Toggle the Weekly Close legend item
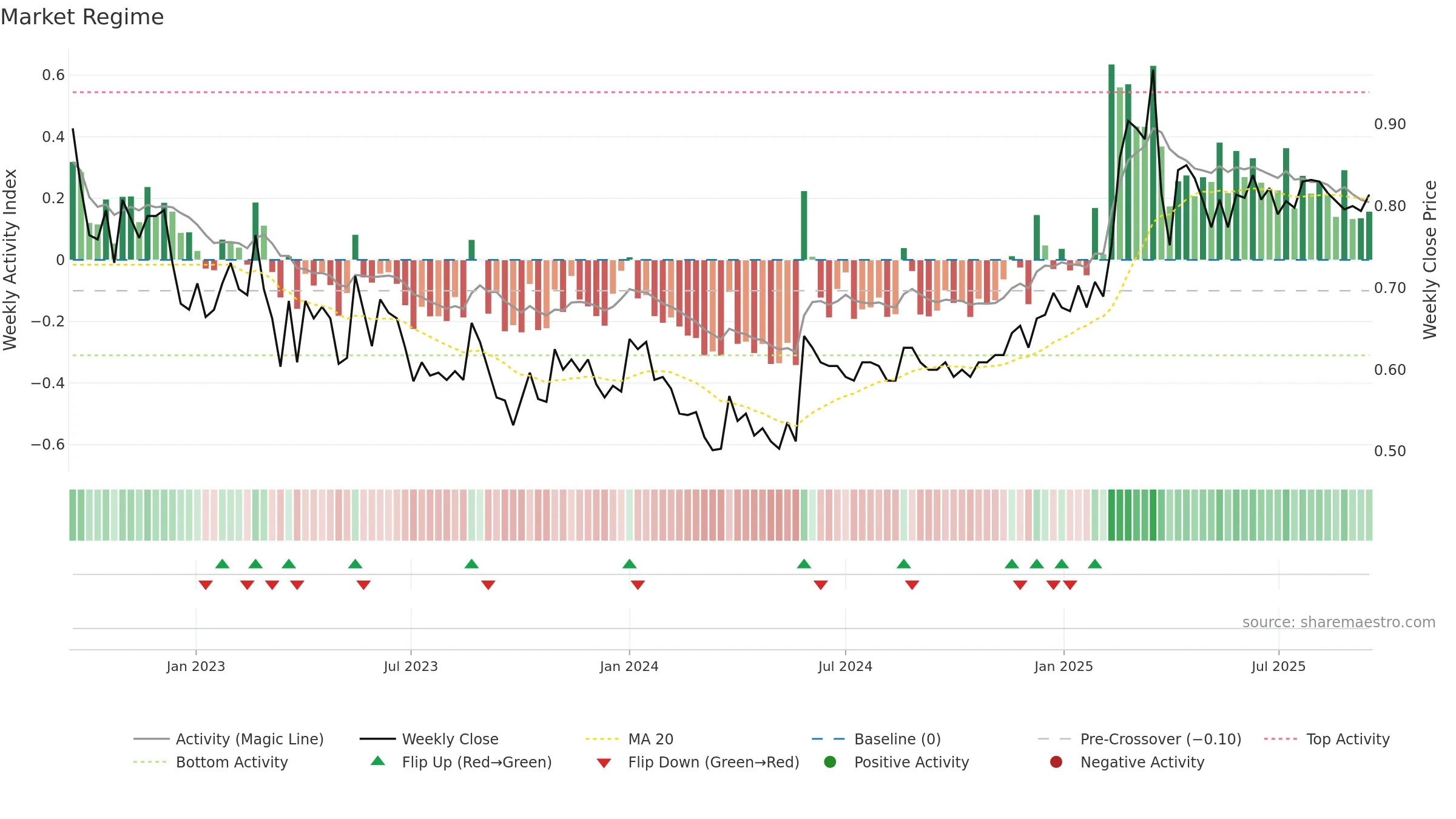 429,739
